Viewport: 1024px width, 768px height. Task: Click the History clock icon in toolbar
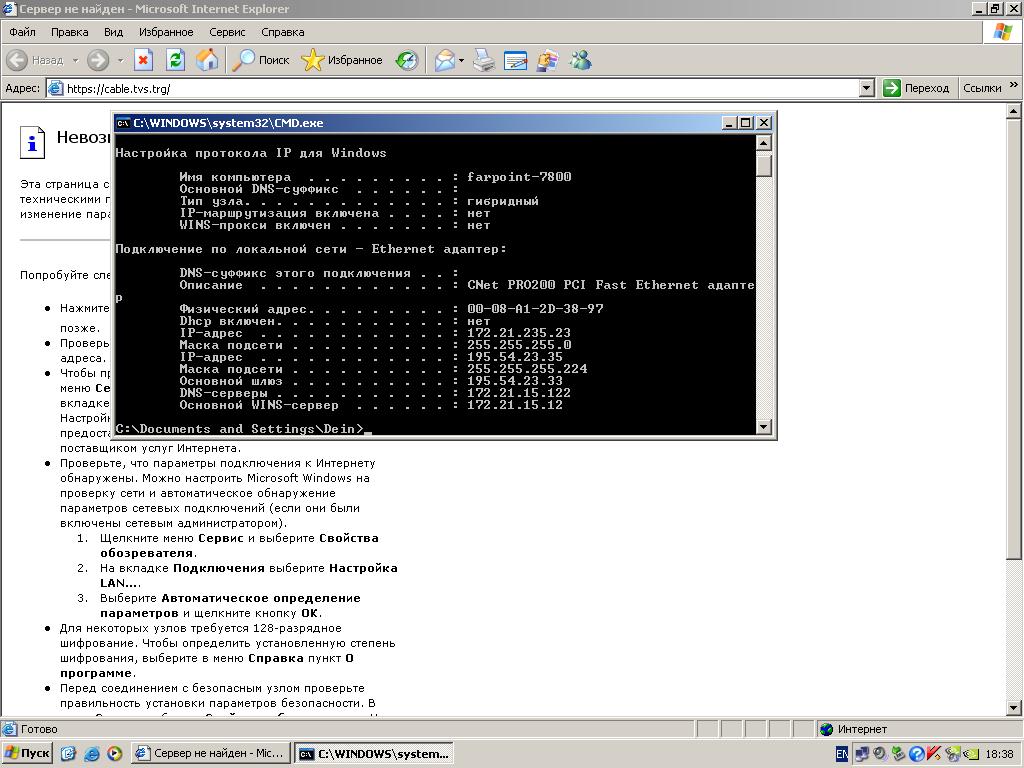407,61
